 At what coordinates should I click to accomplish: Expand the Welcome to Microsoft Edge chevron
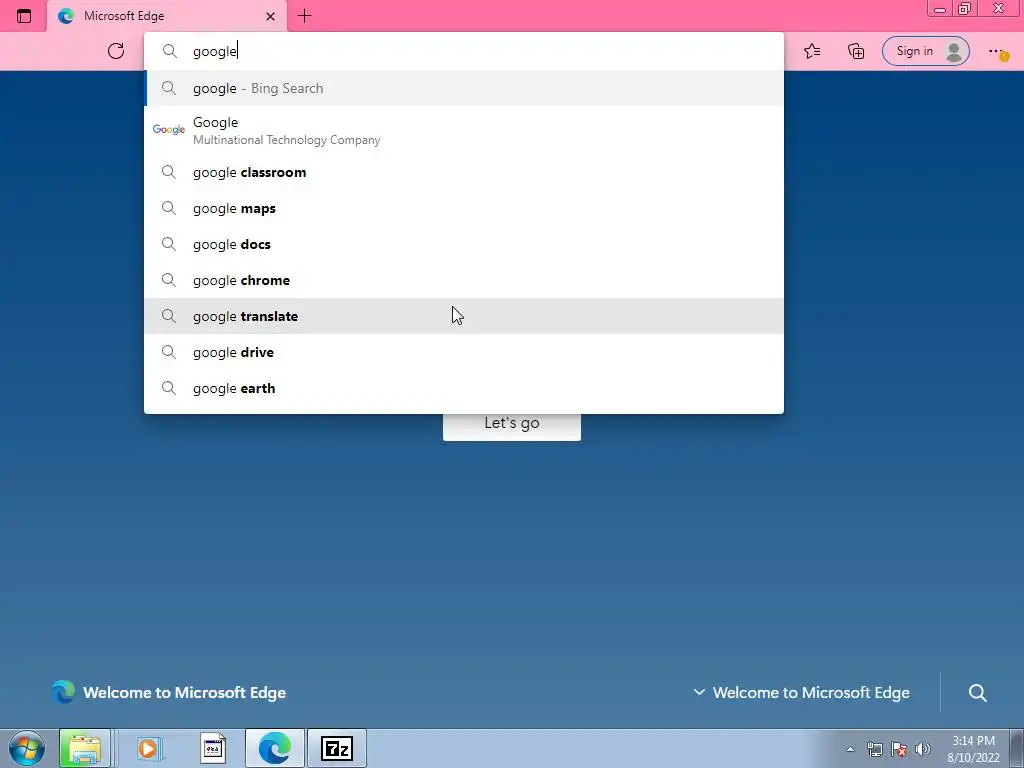click(x=699, y=692)
